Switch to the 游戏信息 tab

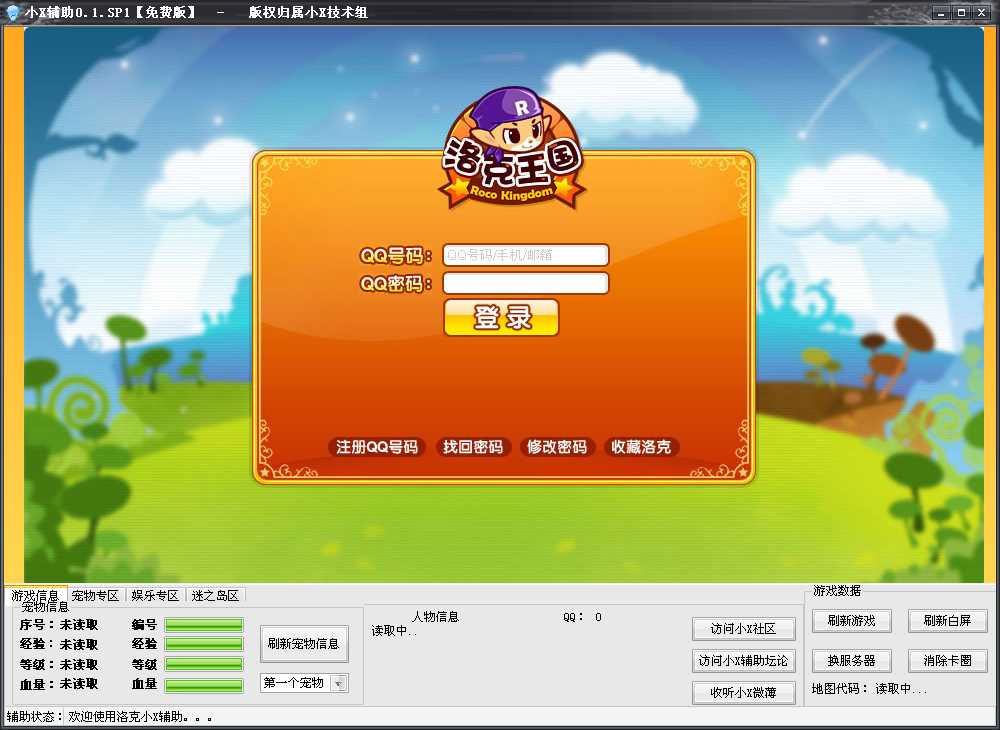coord(35,595)
